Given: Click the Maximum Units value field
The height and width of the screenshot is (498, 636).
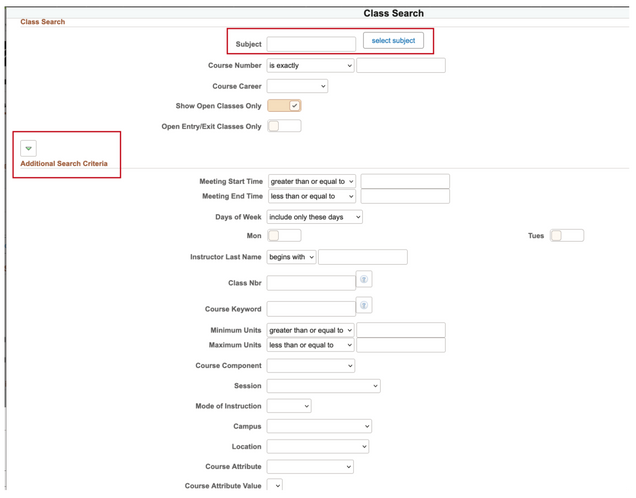Looking at the screenshot, I should 401,345.
